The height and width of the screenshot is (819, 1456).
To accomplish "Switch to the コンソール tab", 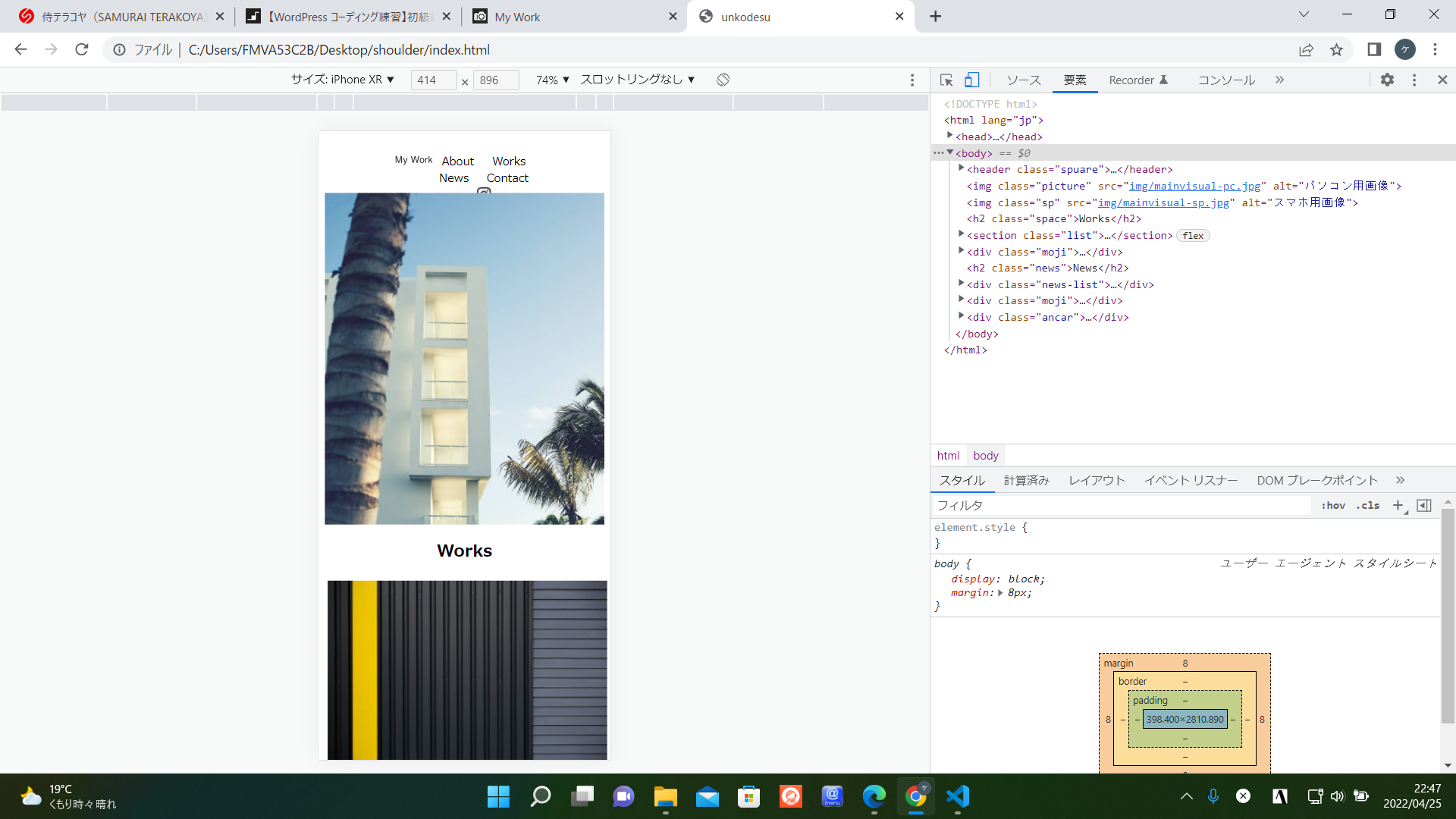I will point(1225,80).
